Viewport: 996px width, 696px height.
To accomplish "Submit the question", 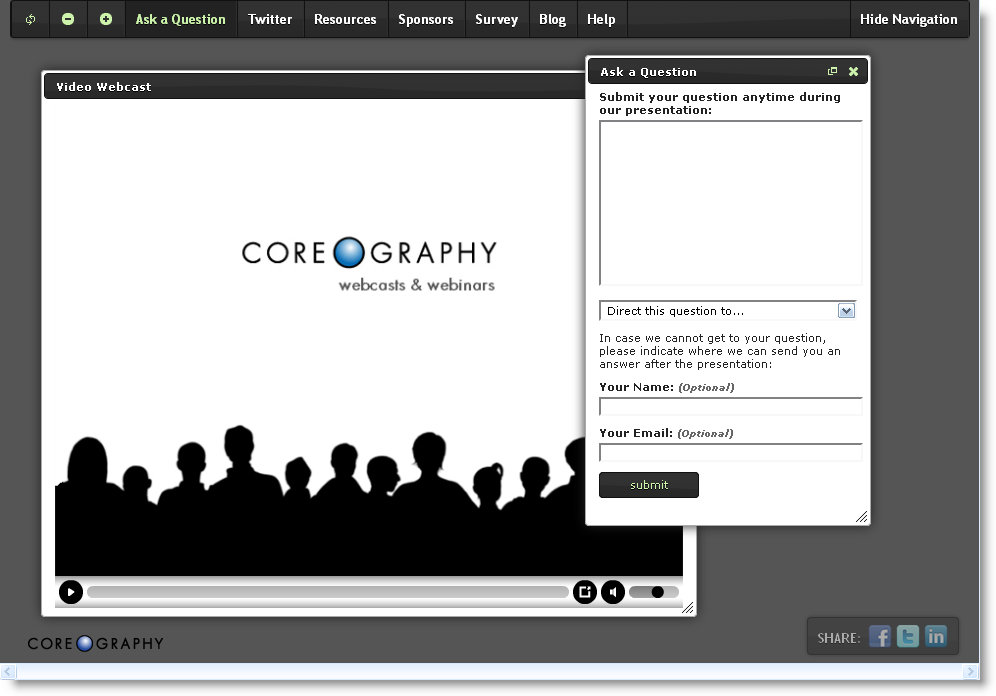I will point(649,485).
